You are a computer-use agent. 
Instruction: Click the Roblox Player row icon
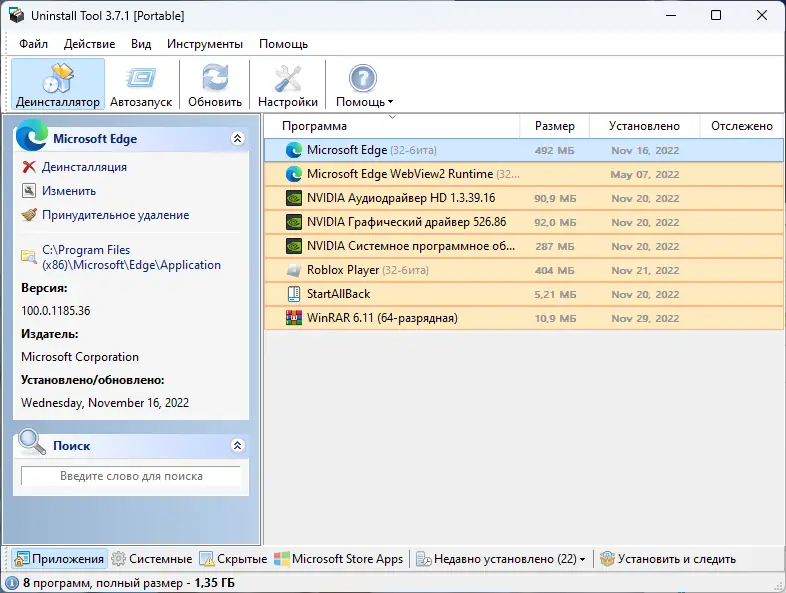pos(294,271)
